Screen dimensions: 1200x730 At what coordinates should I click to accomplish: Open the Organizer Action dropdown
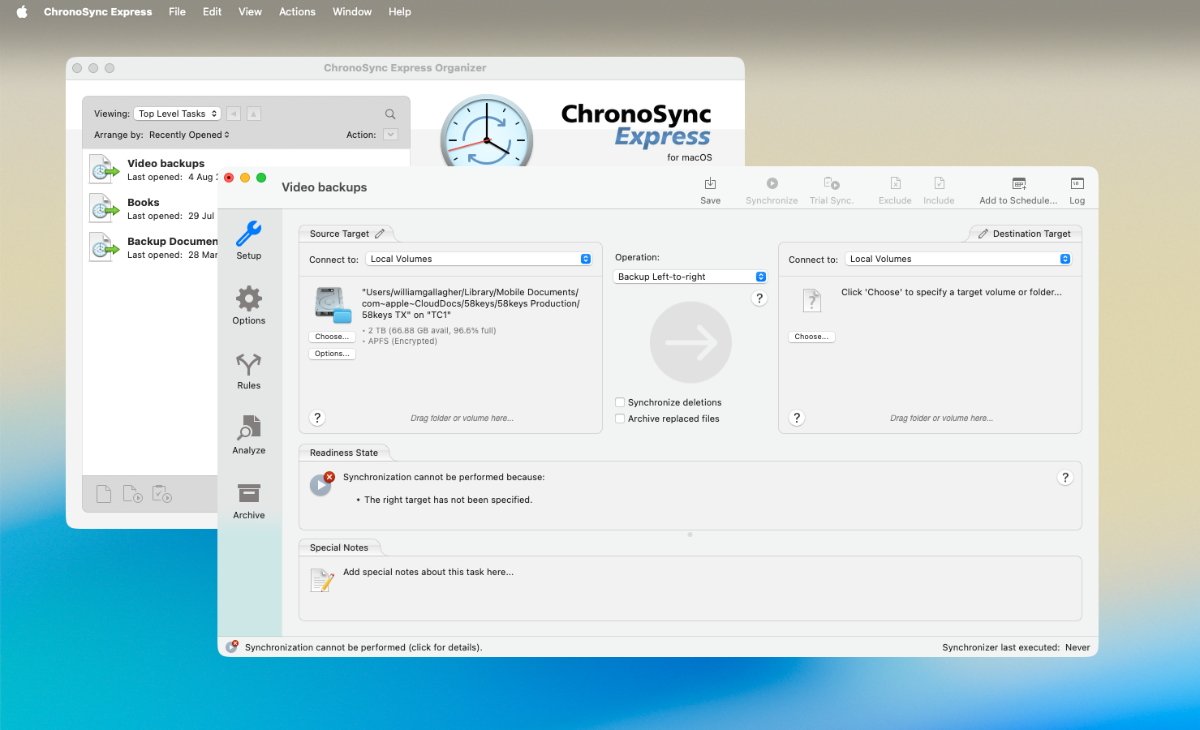click(x=390, y=135)
